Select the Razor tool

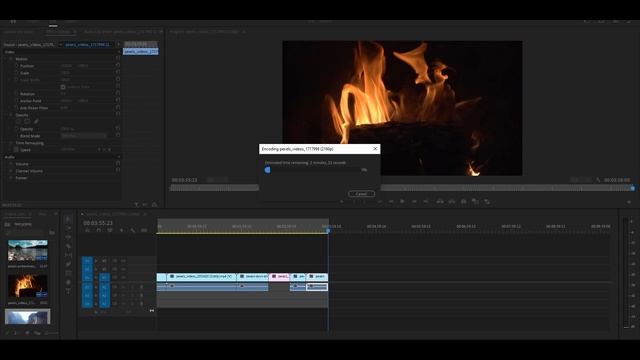point(68,246)
